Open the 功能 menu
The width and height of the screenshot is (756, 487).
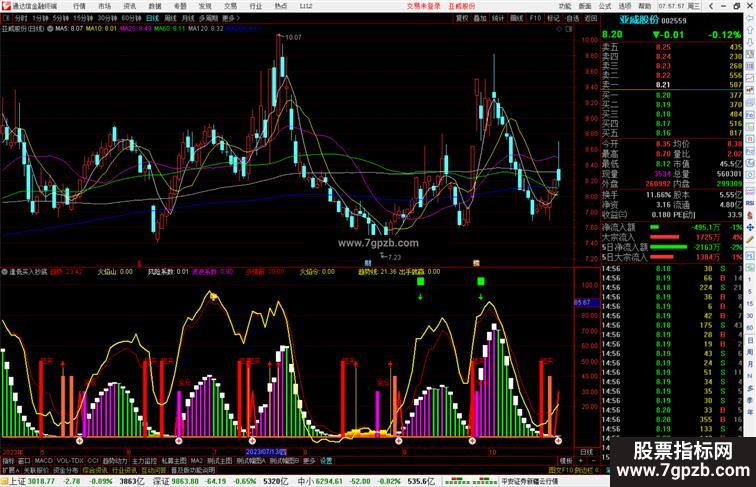pos(565,6)
